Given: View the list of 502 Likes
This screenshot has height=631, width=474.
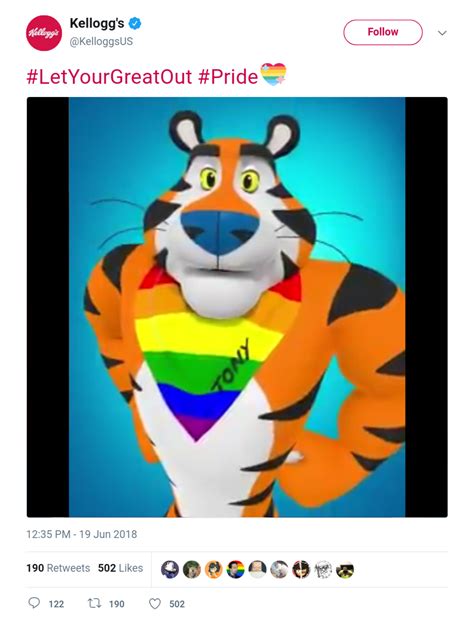Looking at the screenshot, I should pyautogui.click(x=121, y=568).
